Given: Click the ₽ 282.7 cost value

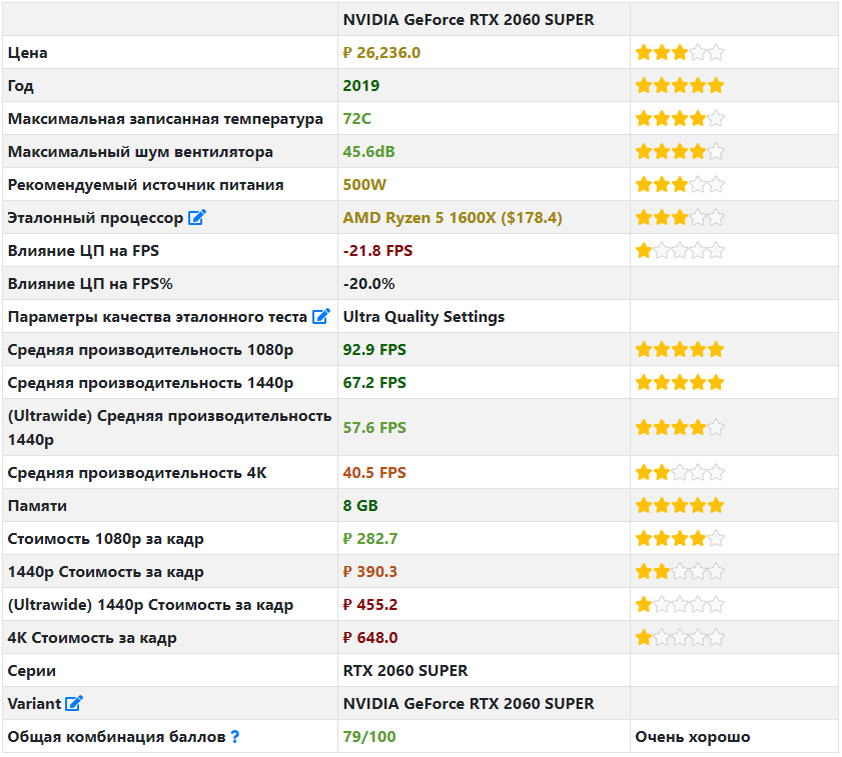Looking at the screenshot, I should coord(370,538).
